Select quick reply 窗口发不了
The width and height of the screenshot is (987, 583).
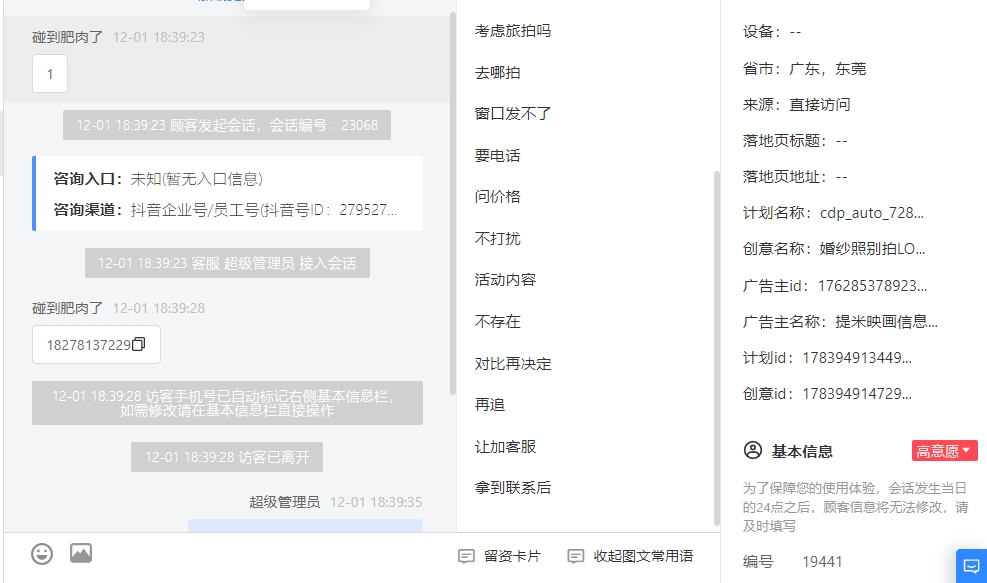click(x=513, y=114)
